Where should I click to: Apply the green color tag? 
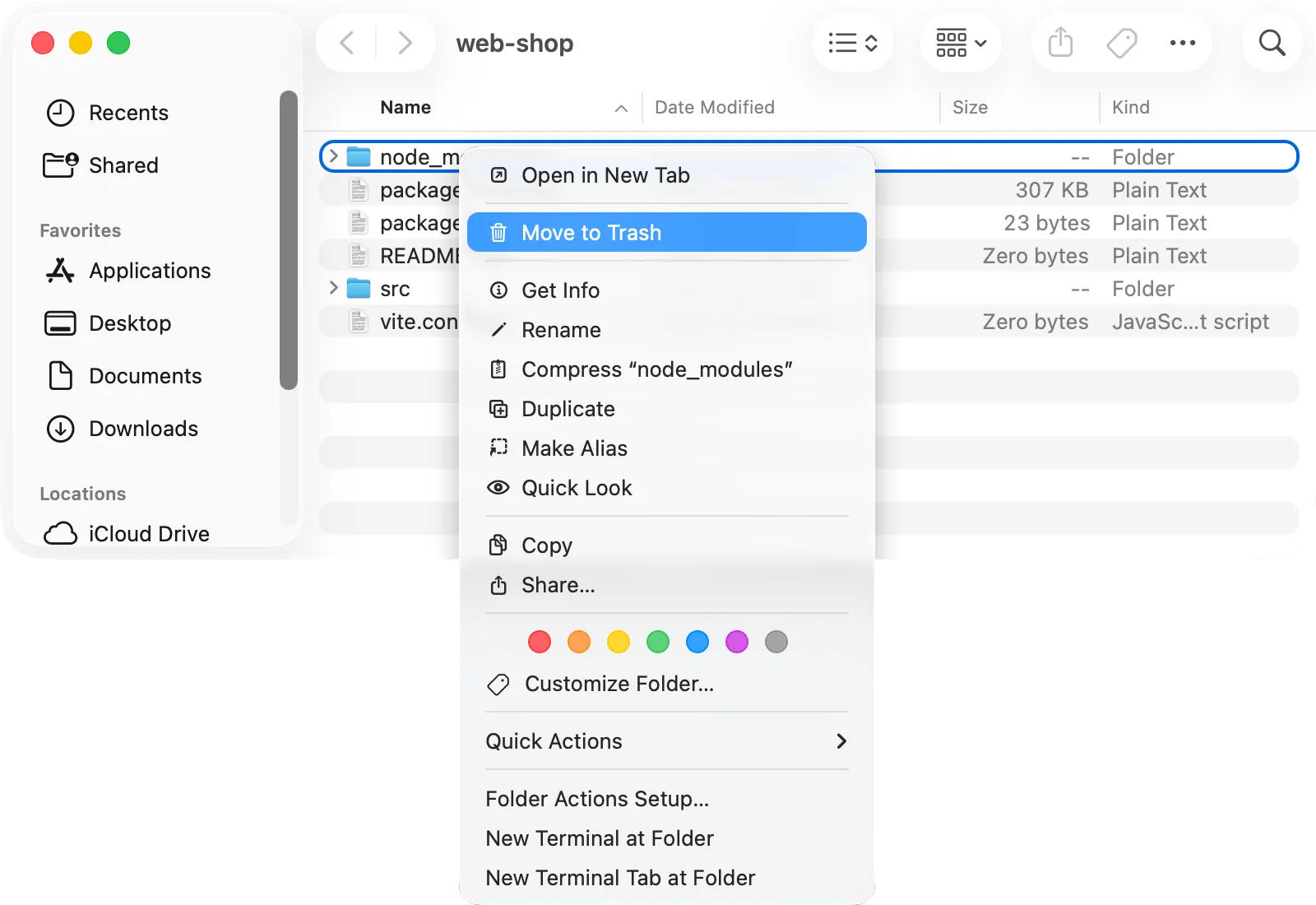pos(658,642)
